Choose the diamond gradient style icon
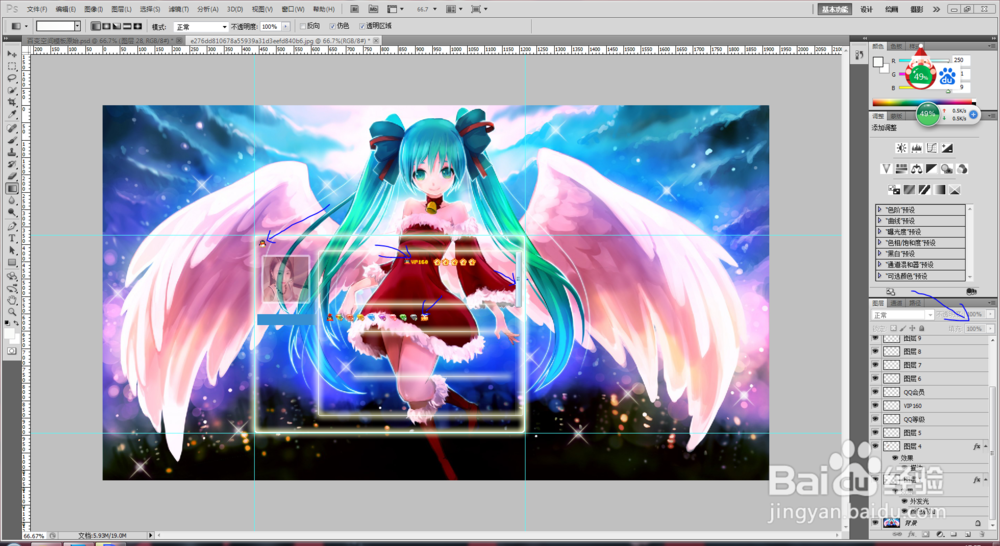The image size is (1000, 546). [137, 26]
